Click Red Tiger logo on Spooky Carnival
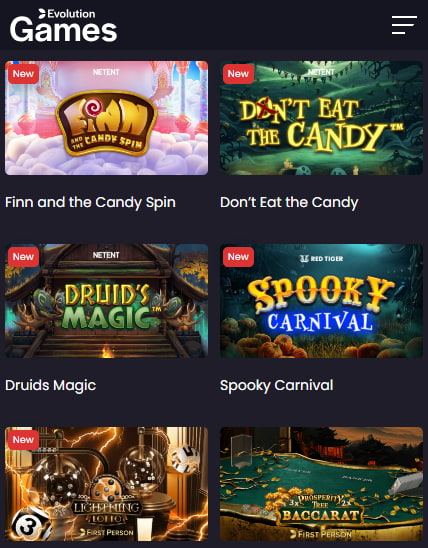 coord(321,259)
